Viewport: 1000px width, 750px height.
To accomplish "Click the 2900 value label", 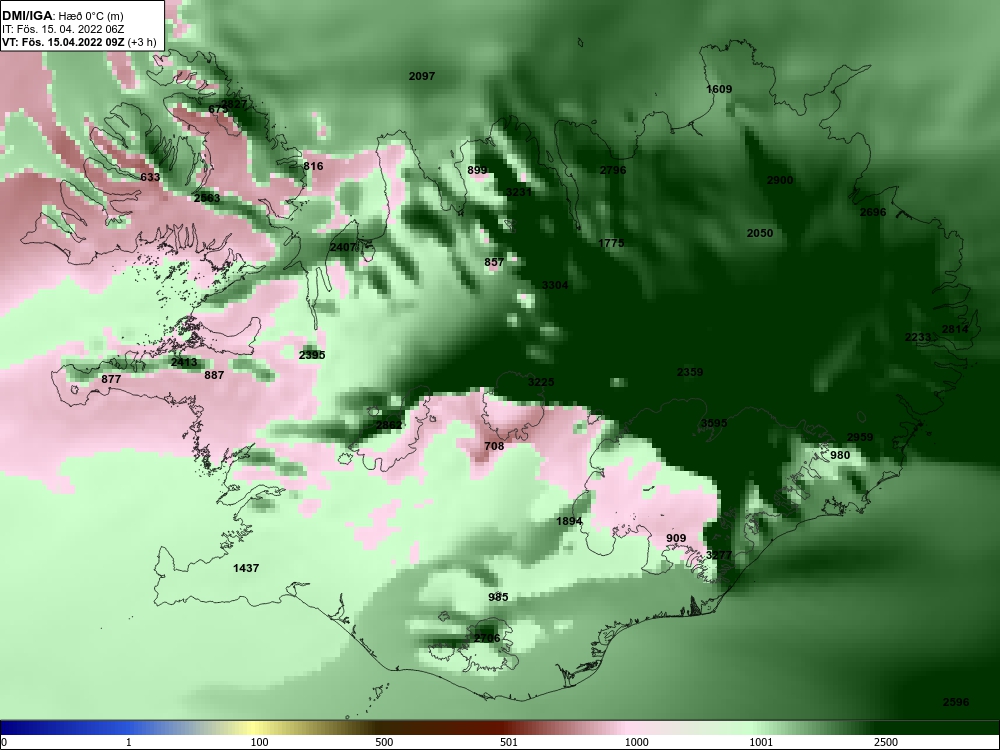I will click(779, 180).
